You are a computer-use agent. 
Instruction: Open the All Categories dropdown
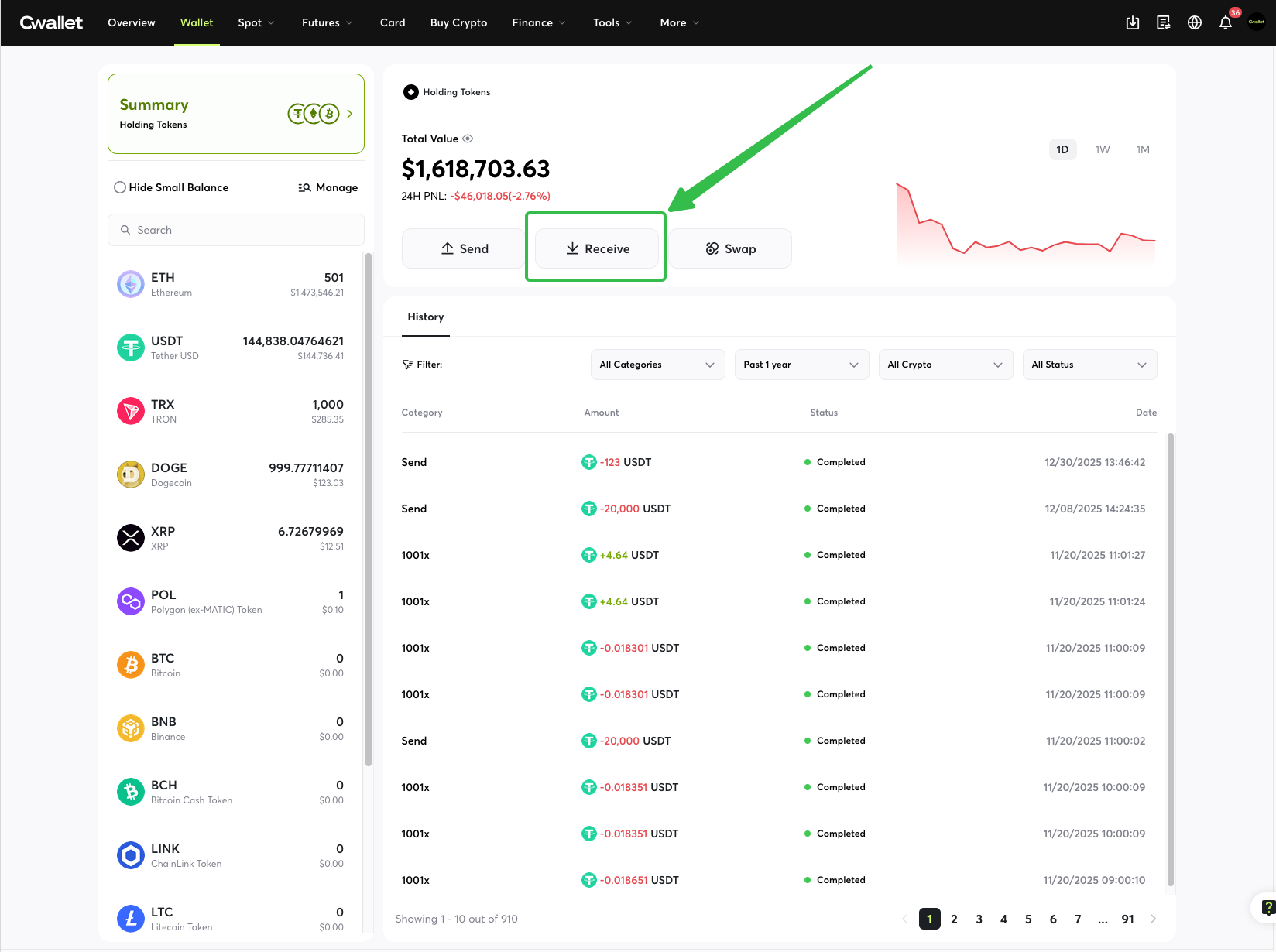click(657, 365)
